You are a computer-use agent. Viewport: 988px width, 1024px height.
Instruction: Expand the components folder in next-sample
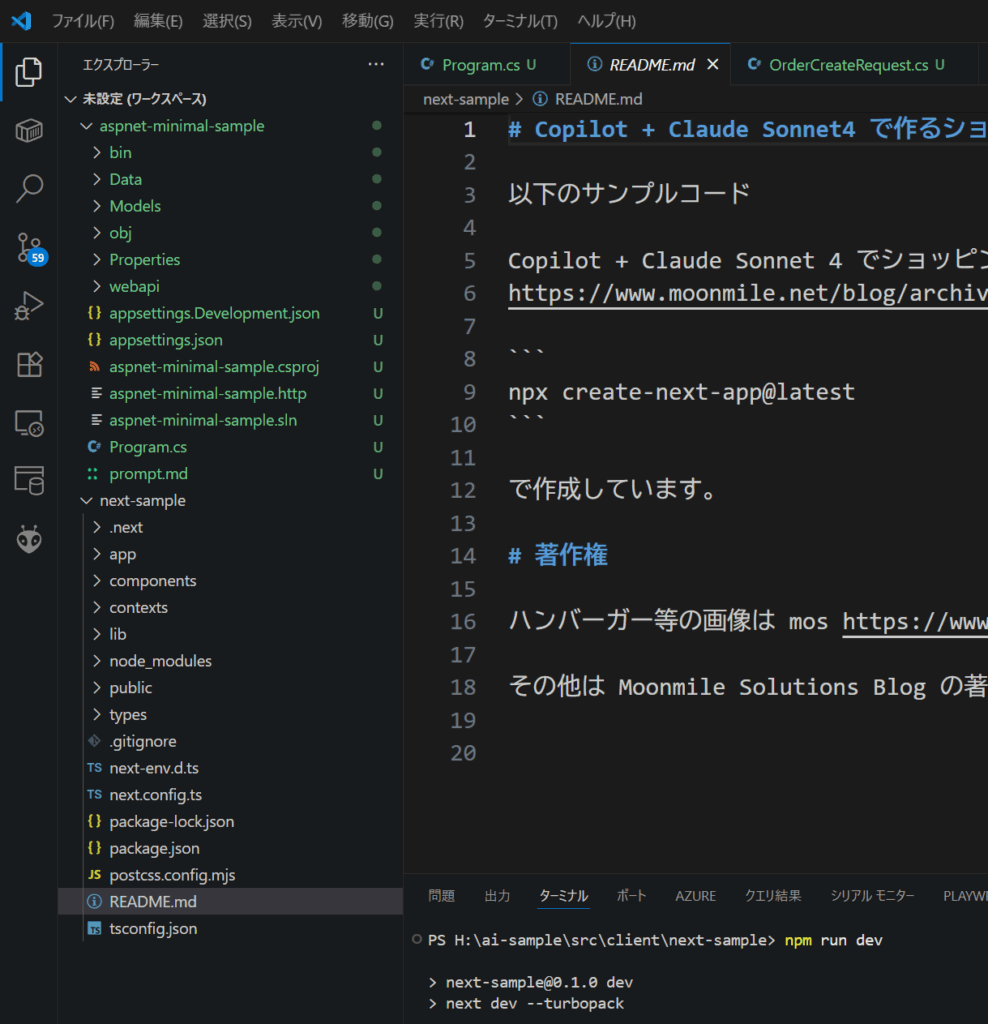152,581
